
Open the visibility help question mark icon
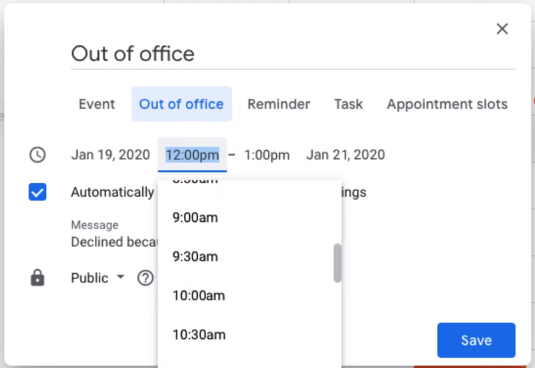(145, 278)
